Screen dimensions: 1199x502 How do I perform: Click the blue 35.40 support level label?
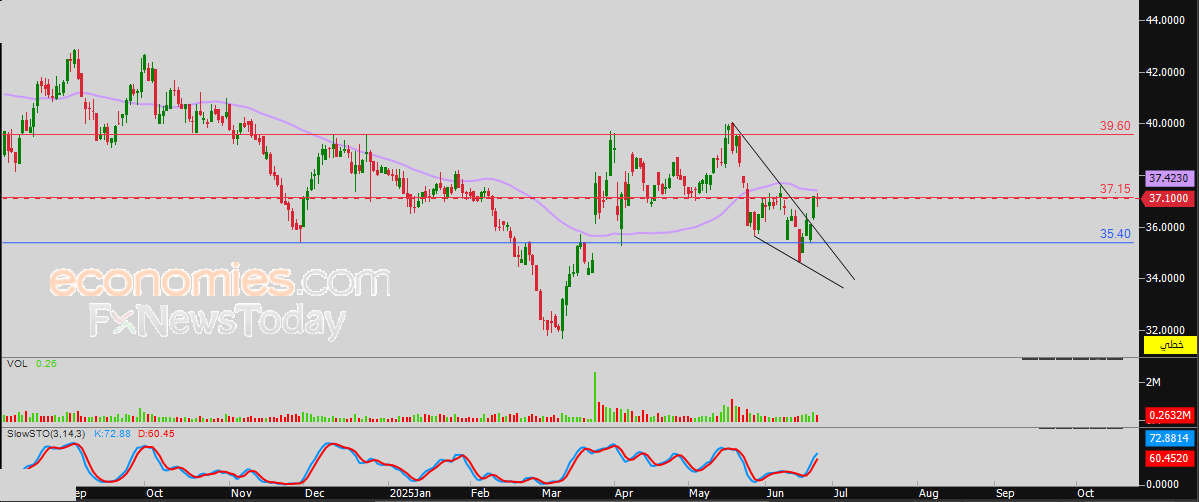pos(1115,234)
